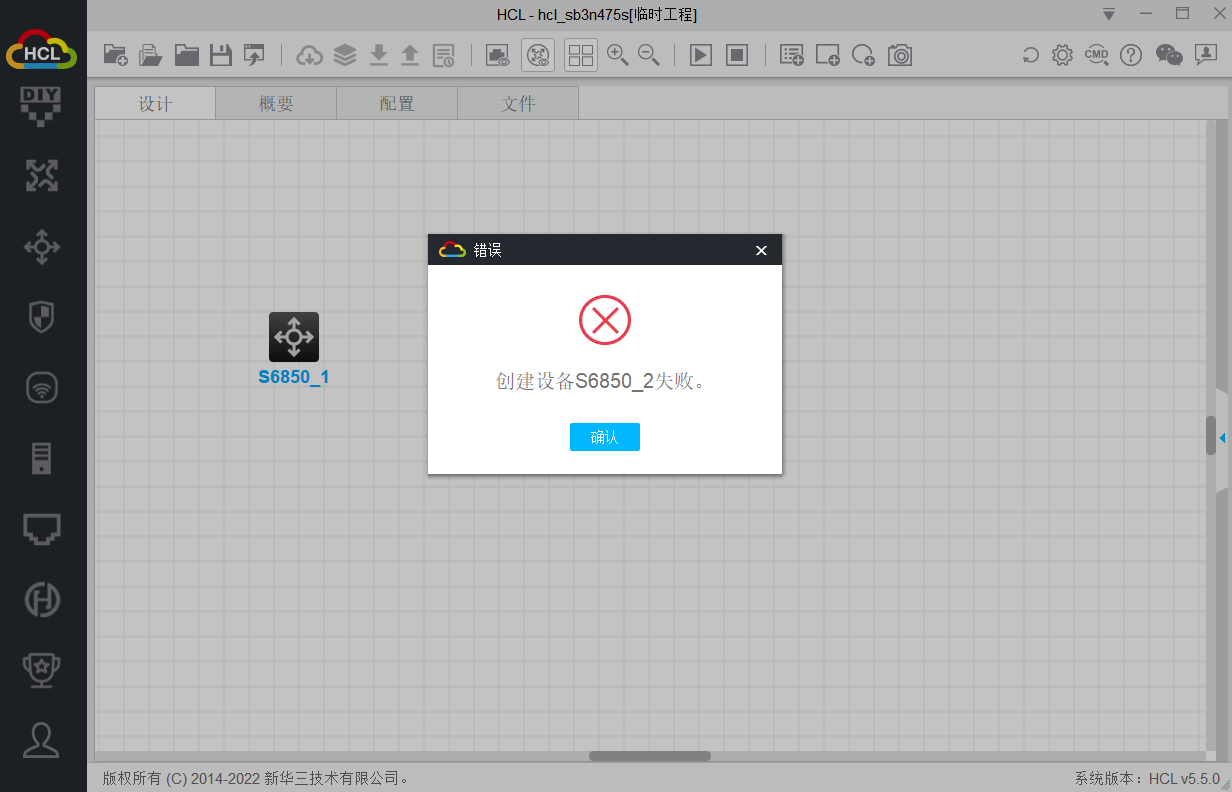Click the download arrow icon
The image size is (1232, 792).
[x=378, y=55]
